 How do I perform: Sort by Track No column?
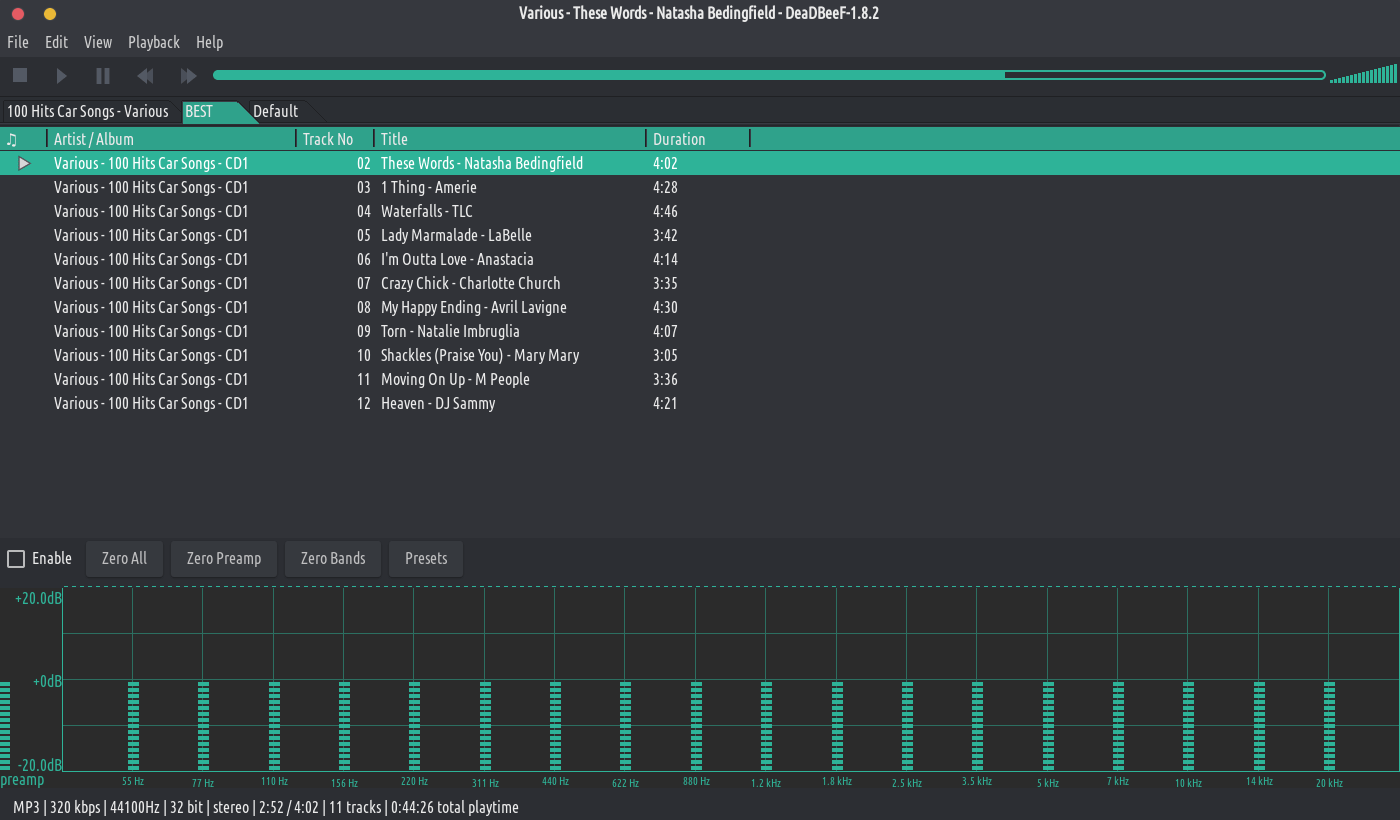[335, 139]
